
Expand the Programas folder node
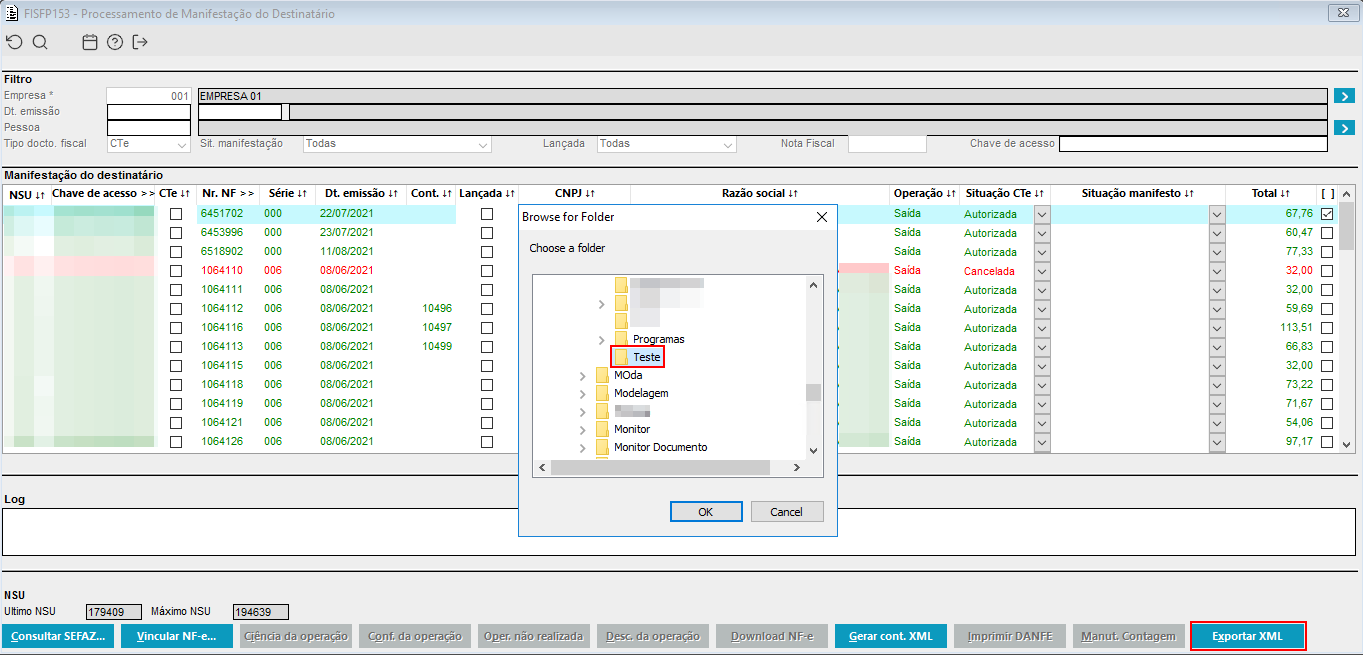[601, 340]
